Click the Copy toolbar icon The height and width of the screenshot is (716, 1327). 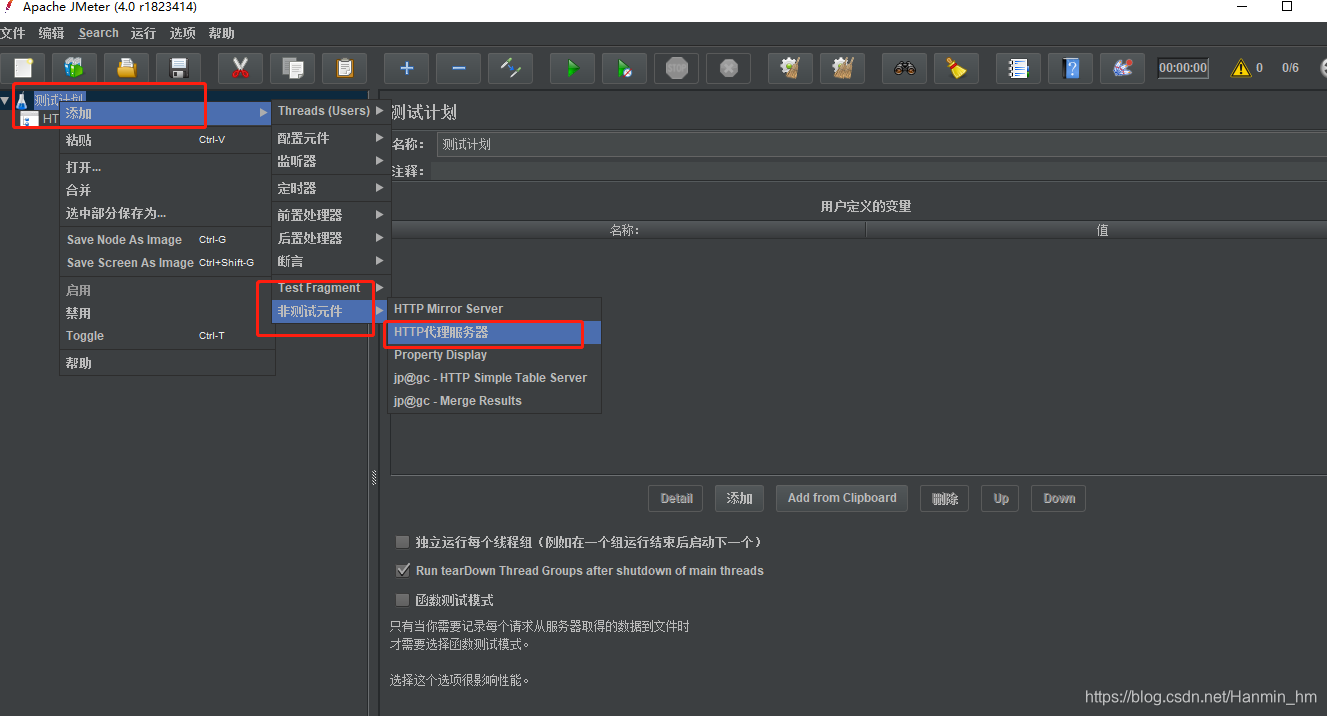(x=292, y=69)
